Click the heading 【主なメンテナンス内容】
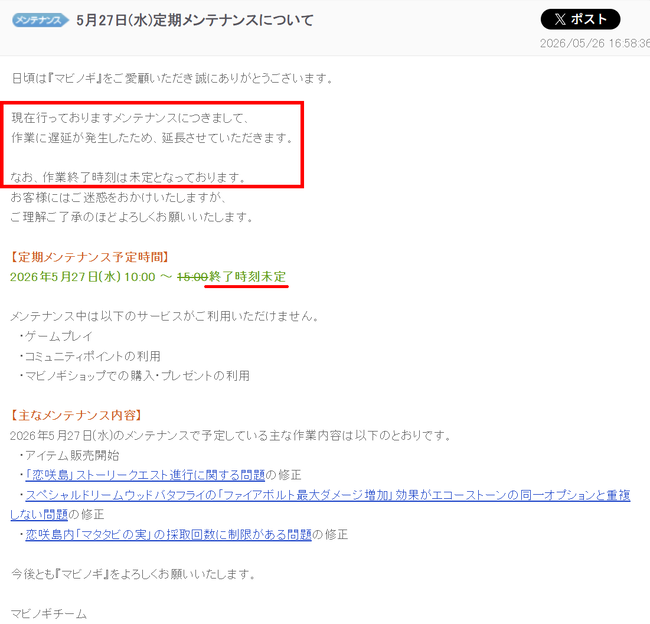 click(77, 415)
